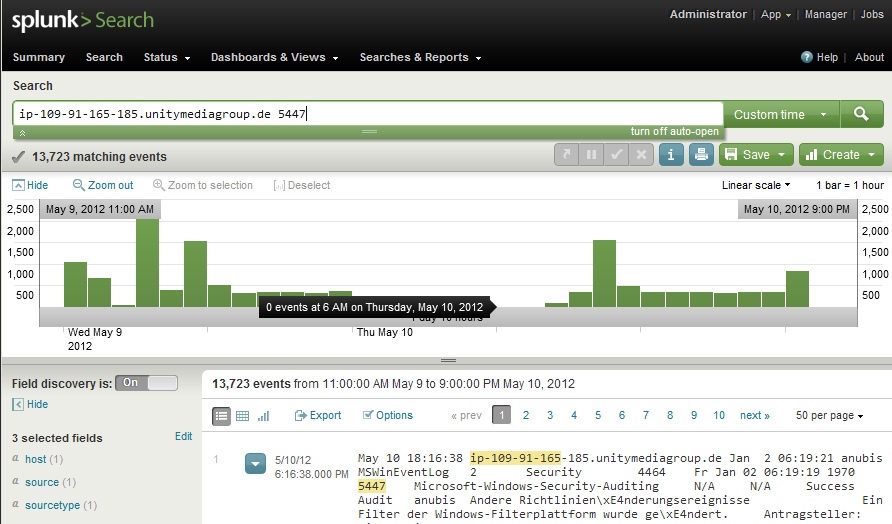Image resolution: width=892 pixels, height=524 pixels.
Task: Go to results page 2
Action: (526, 415)
